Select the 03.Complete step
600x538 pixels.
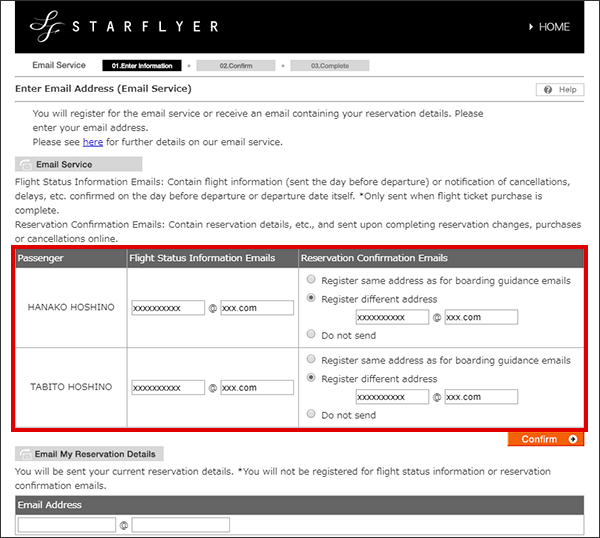click(329, 66)
